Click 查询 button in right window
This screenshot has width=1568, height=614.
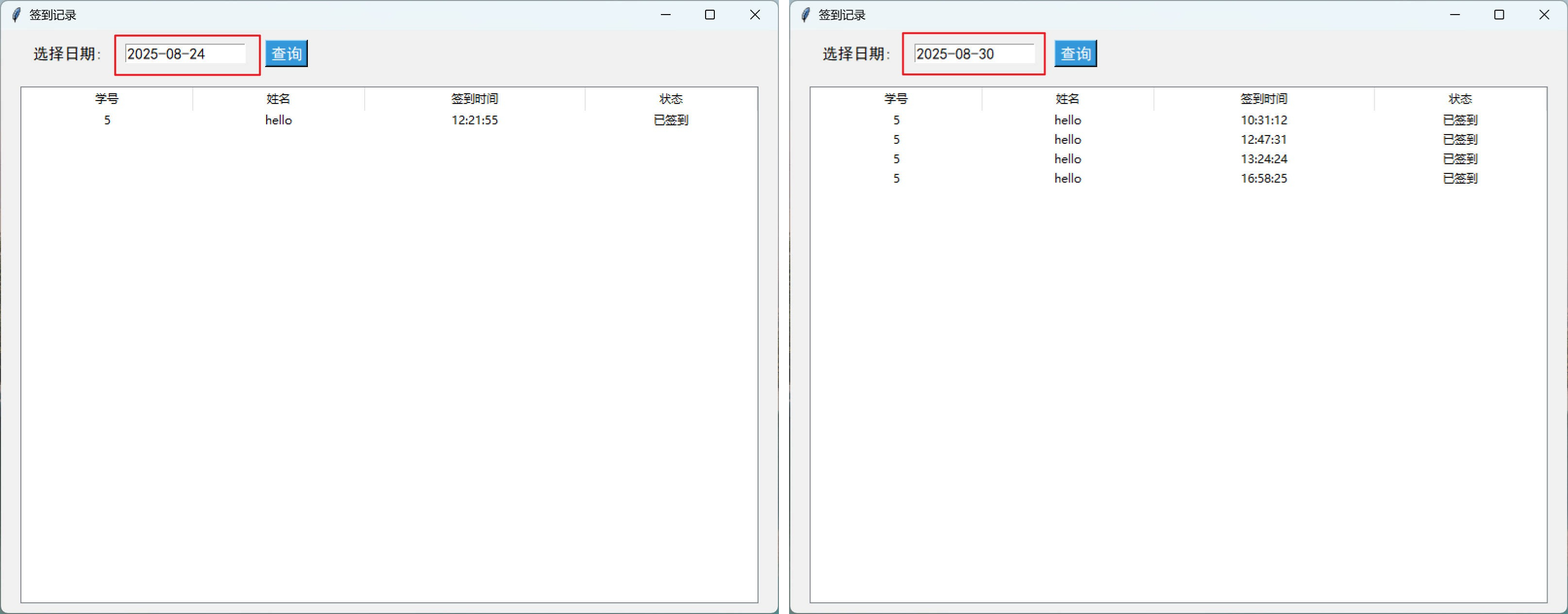[x=1075, y=53]
